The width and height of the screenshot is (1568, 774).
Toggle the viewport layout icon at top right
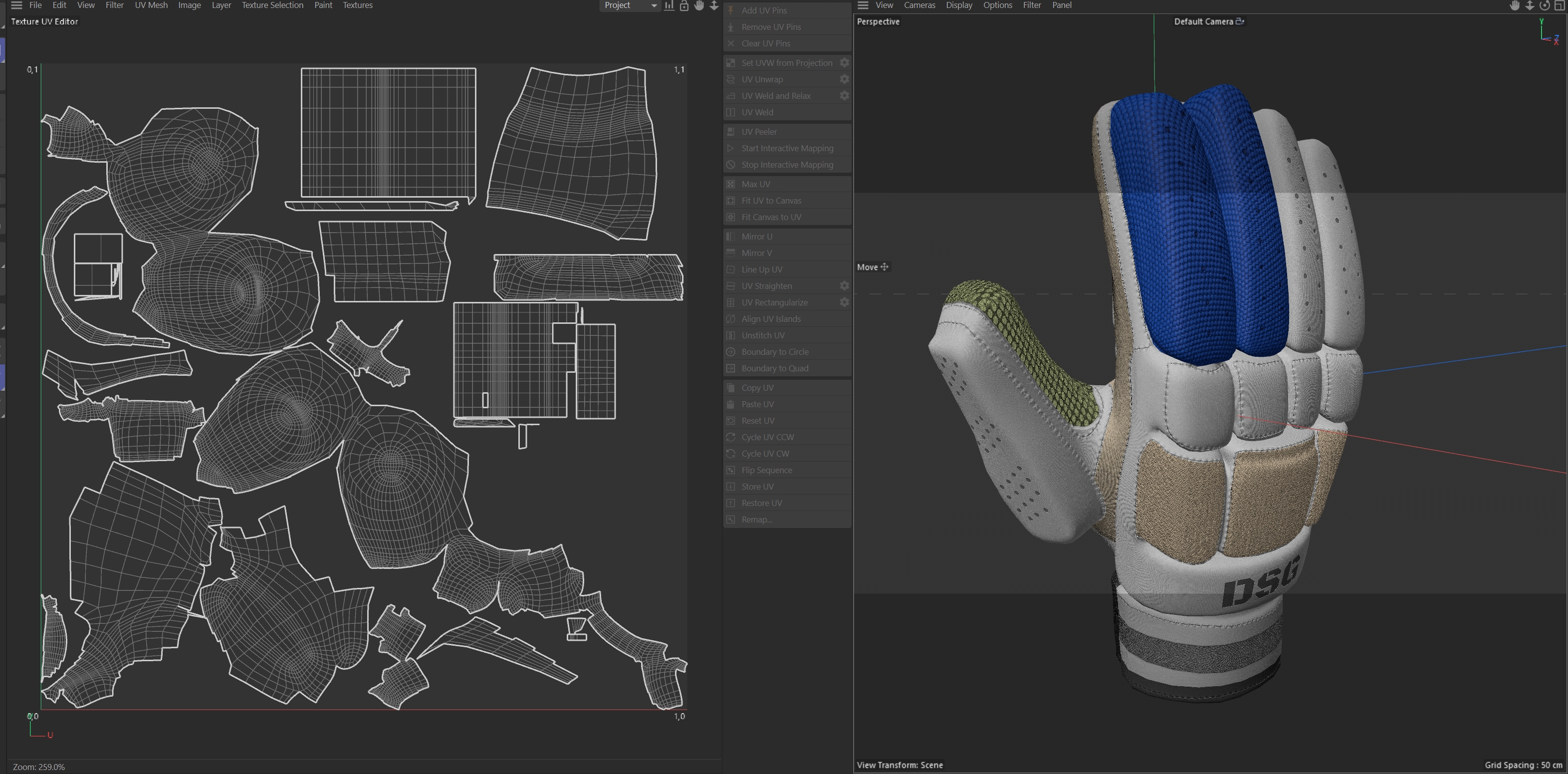tap(1560, 5)
